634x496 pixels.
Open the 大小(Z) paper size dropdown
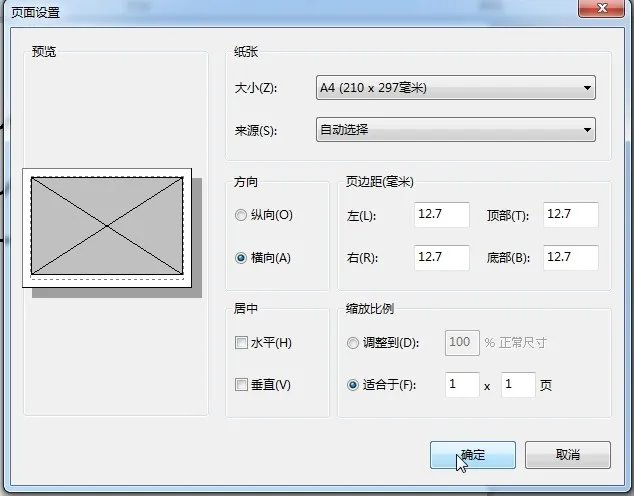pos(456,87)
